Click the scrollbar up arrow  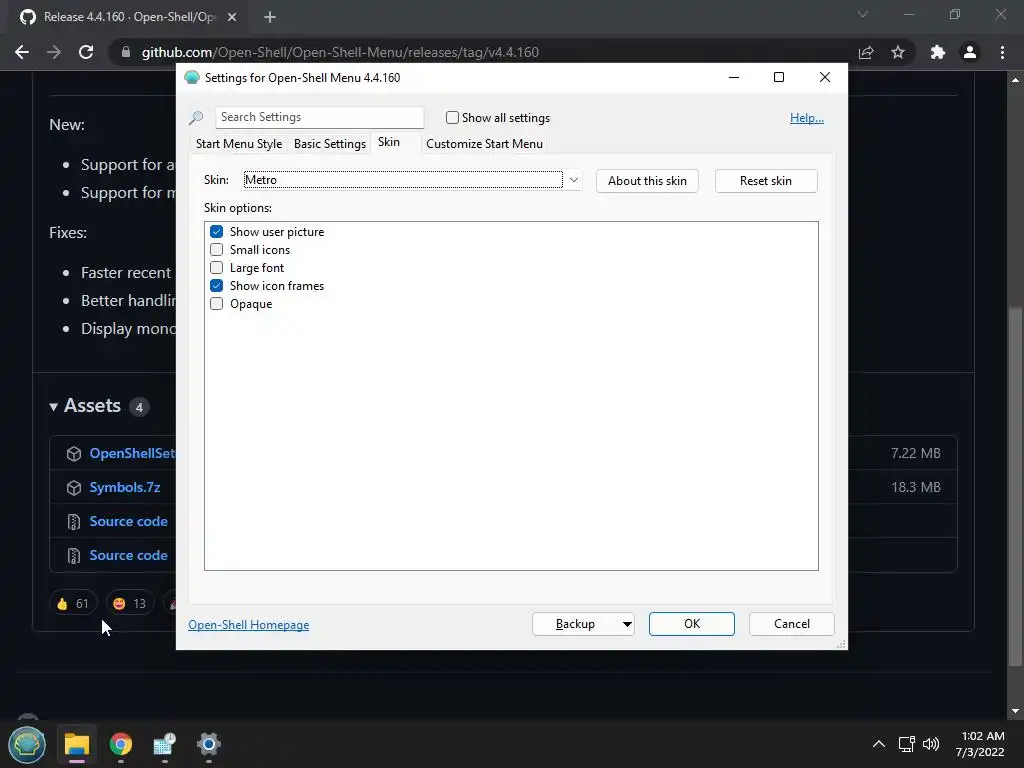pyautogui.click(x=1015, y=80)
